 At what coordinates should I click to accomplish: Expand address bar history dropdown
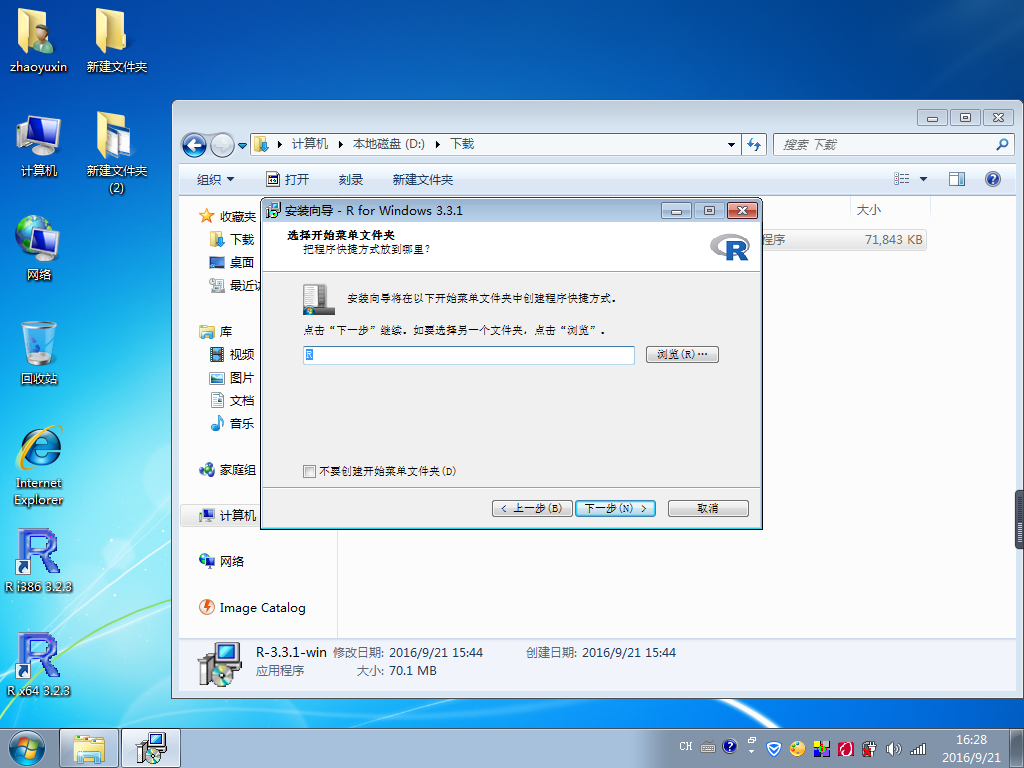pyautogui.click(x=731, y=145)
